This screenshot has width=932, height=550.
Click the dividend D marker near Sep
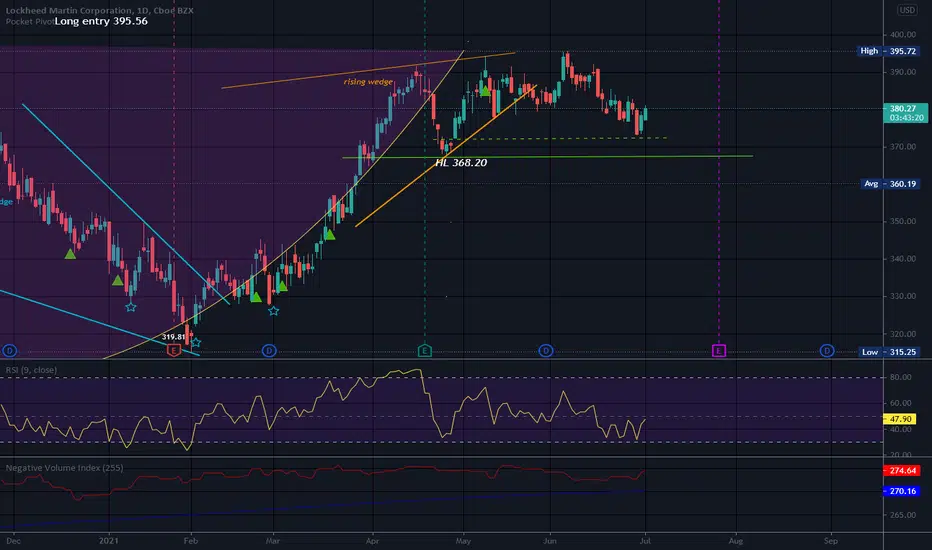[x=827, y=351]
